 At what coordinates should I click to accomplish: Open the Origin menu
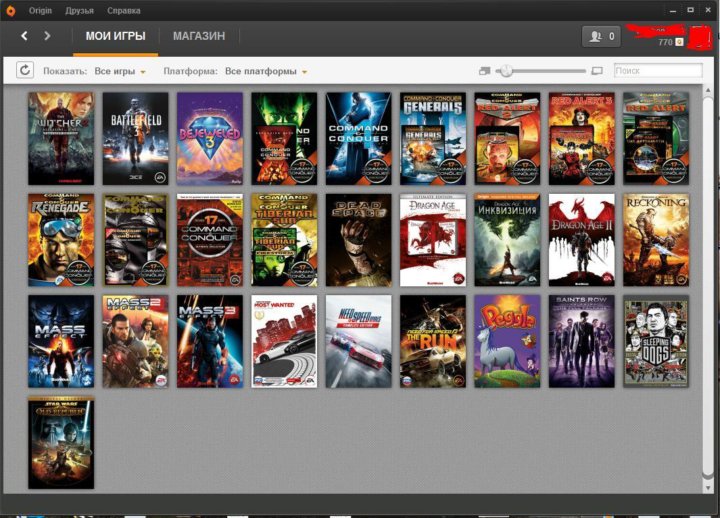coord(40,11)
